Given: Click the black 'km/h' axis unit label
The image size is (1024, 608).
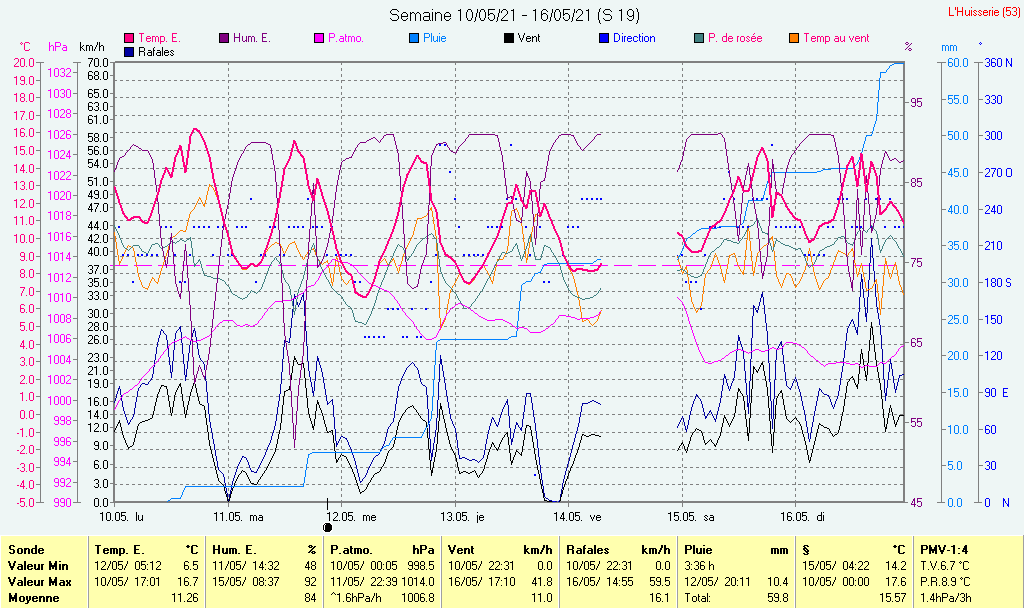Looking at the screenshot, I should pos(92,47).
